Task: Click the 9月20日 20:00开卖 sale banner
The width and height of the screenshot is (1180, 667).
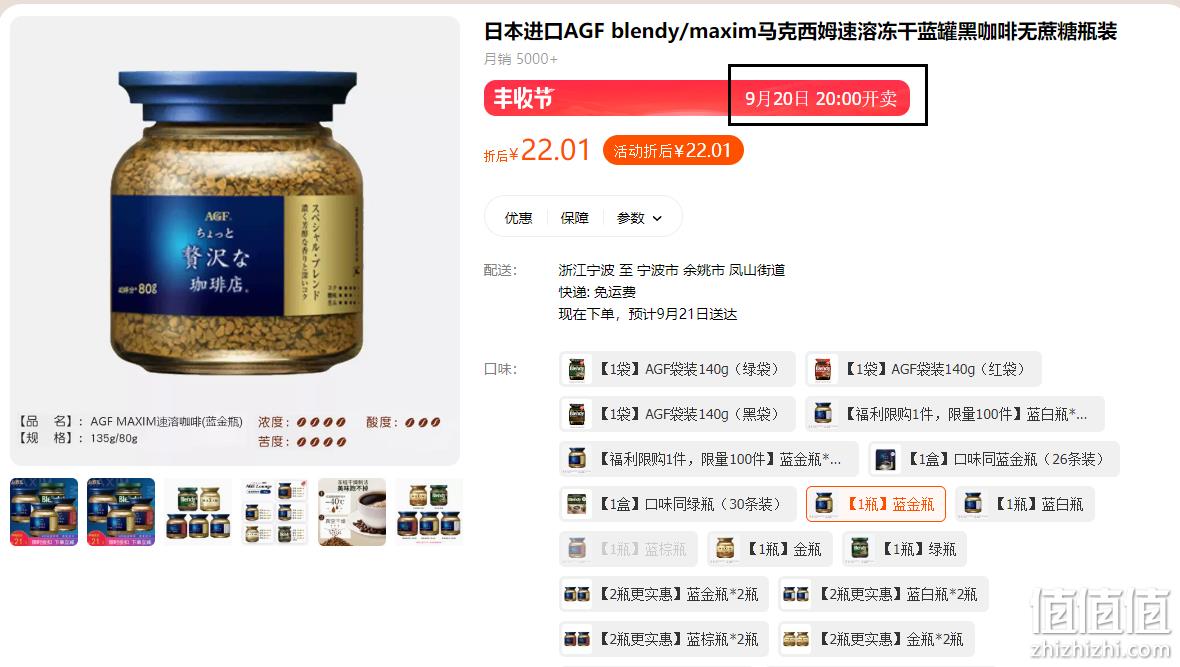Action: 821,99
